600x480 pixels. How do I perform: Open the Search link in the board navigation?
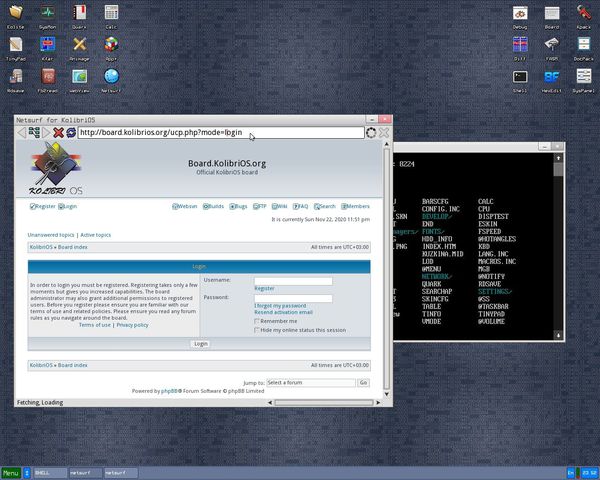324,206
